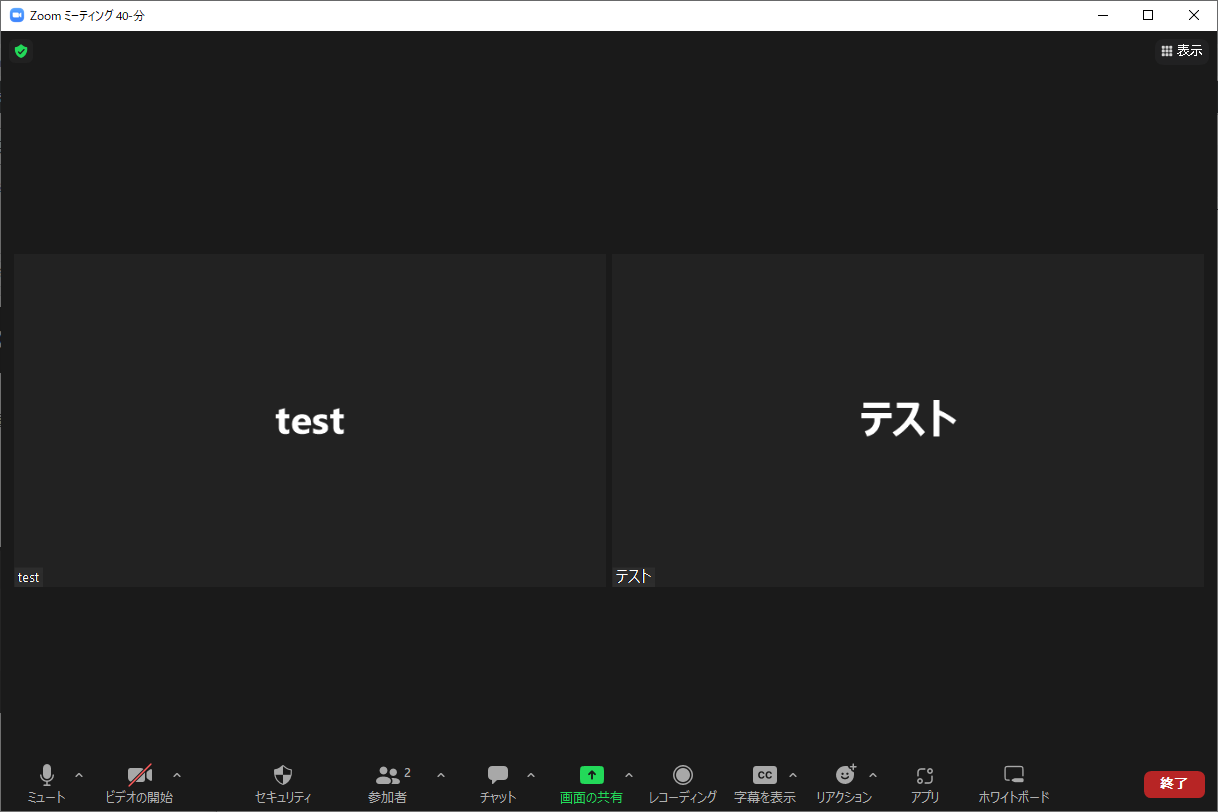
Task: Open the Security (セキュリティ) options
Action: tap(283, 783)
